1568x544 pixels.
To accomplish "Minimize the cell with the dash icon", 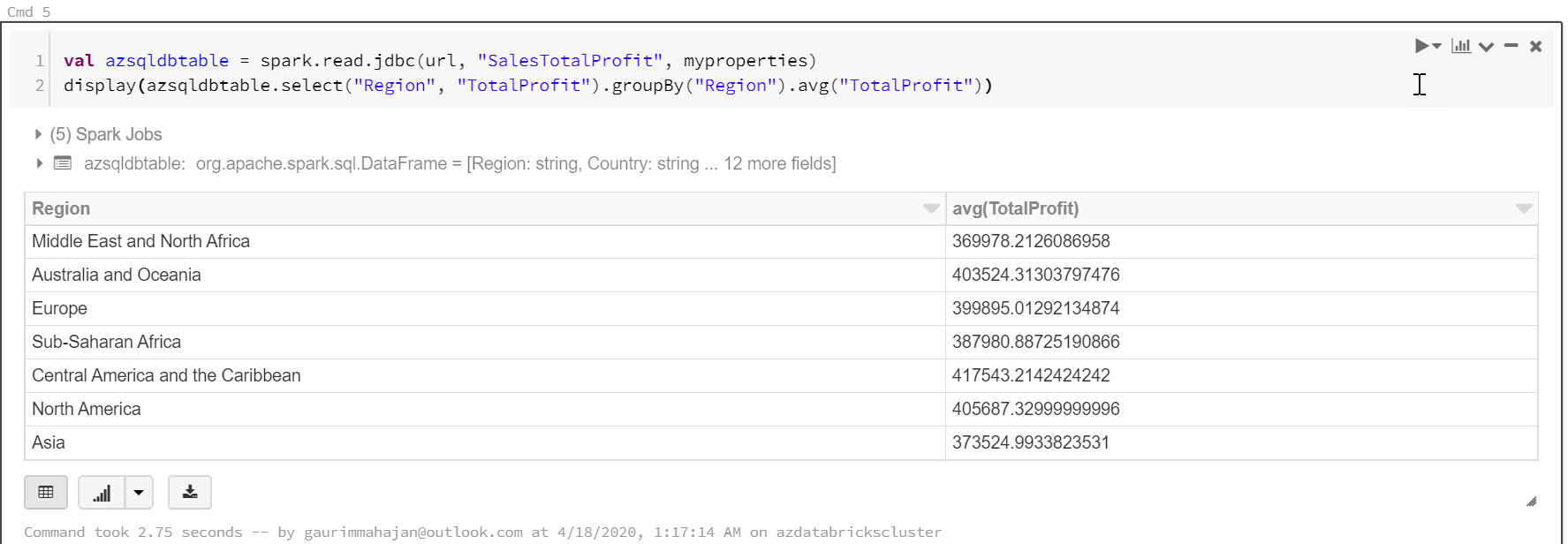I will coord(1511,46).
